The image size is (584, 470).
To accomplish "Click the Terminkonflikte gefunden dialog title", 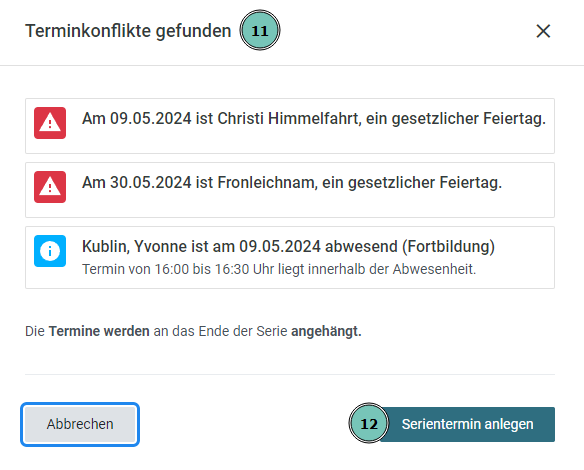I will click(128, 31).
